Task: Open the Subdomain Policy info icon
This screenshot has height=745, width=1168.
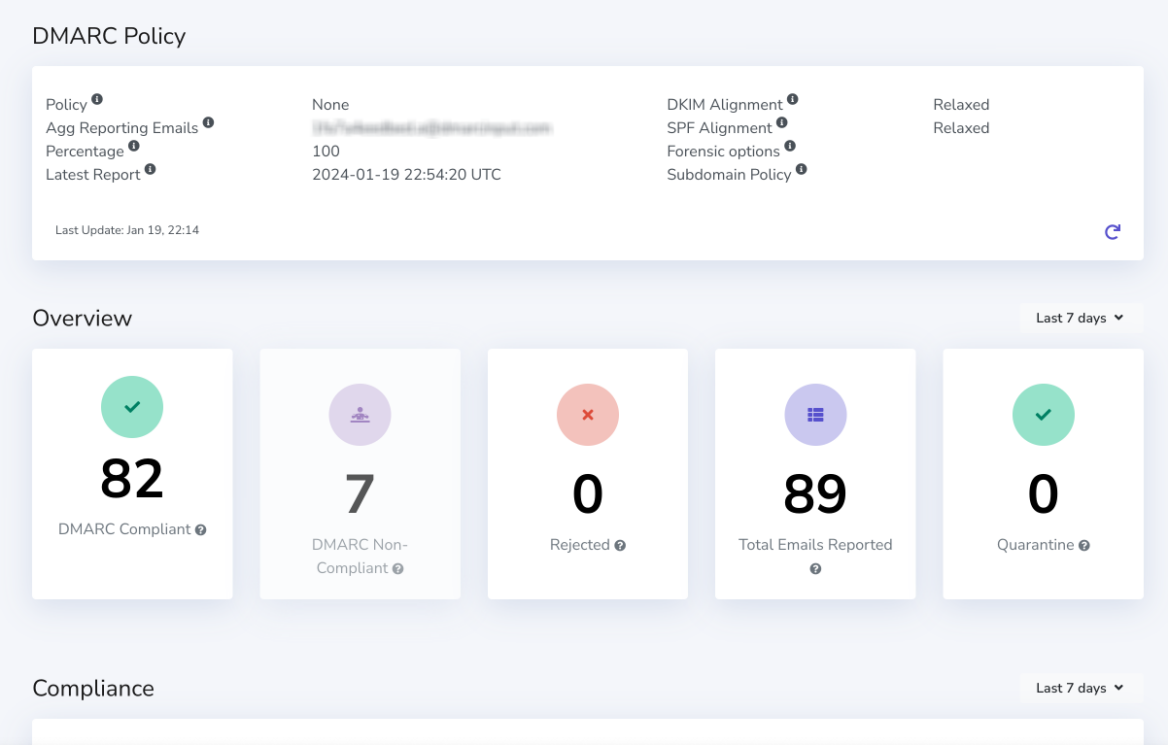Action: 803,170
